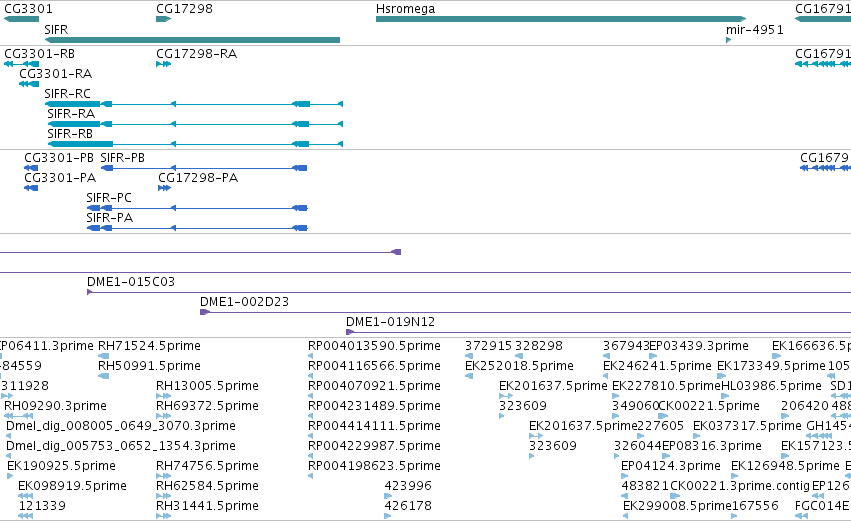Click the CK00221.3prime.contig label

pos(740,486)
